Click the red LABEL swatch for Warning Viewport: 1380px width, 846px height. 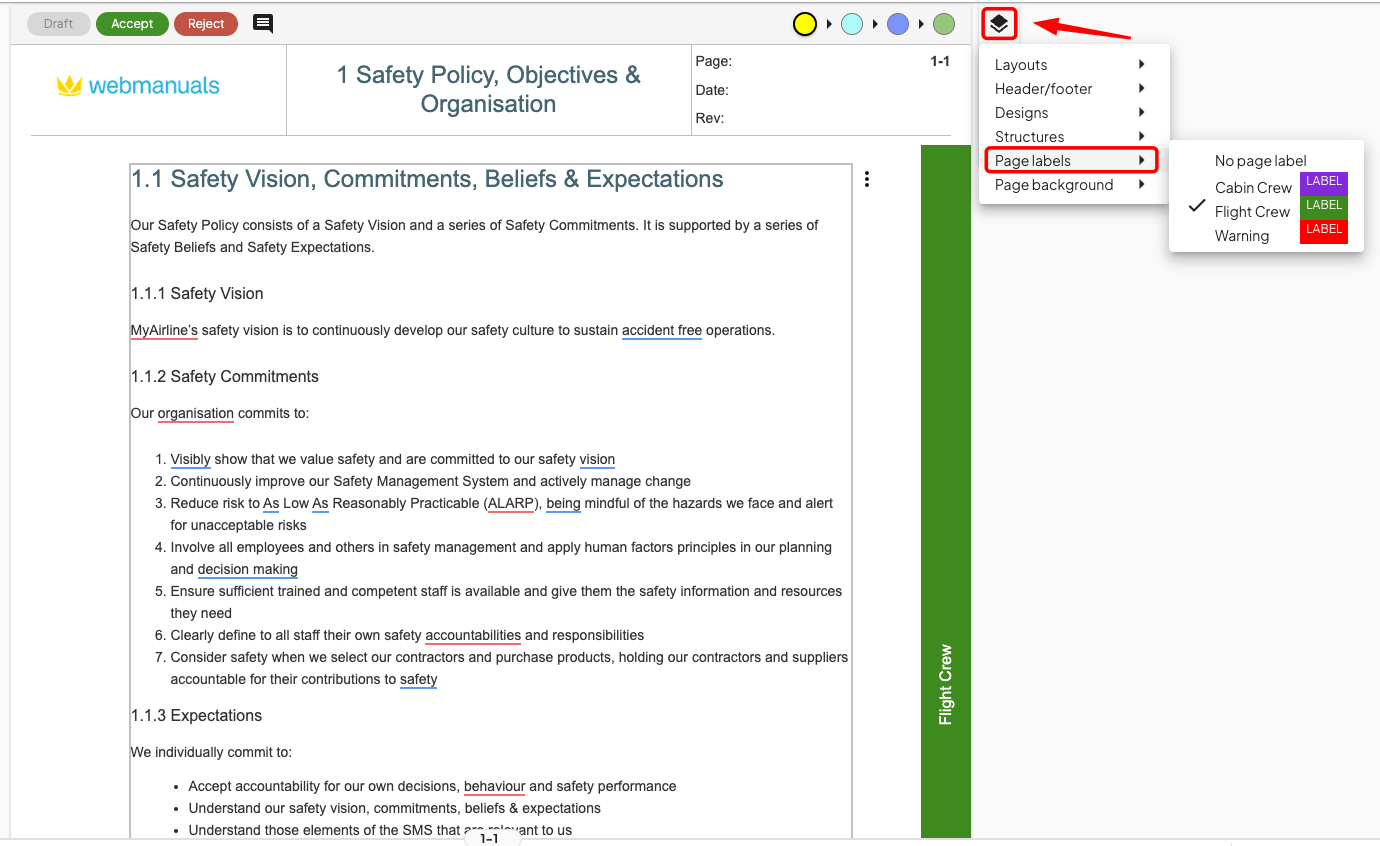(x=1324, y=230)
